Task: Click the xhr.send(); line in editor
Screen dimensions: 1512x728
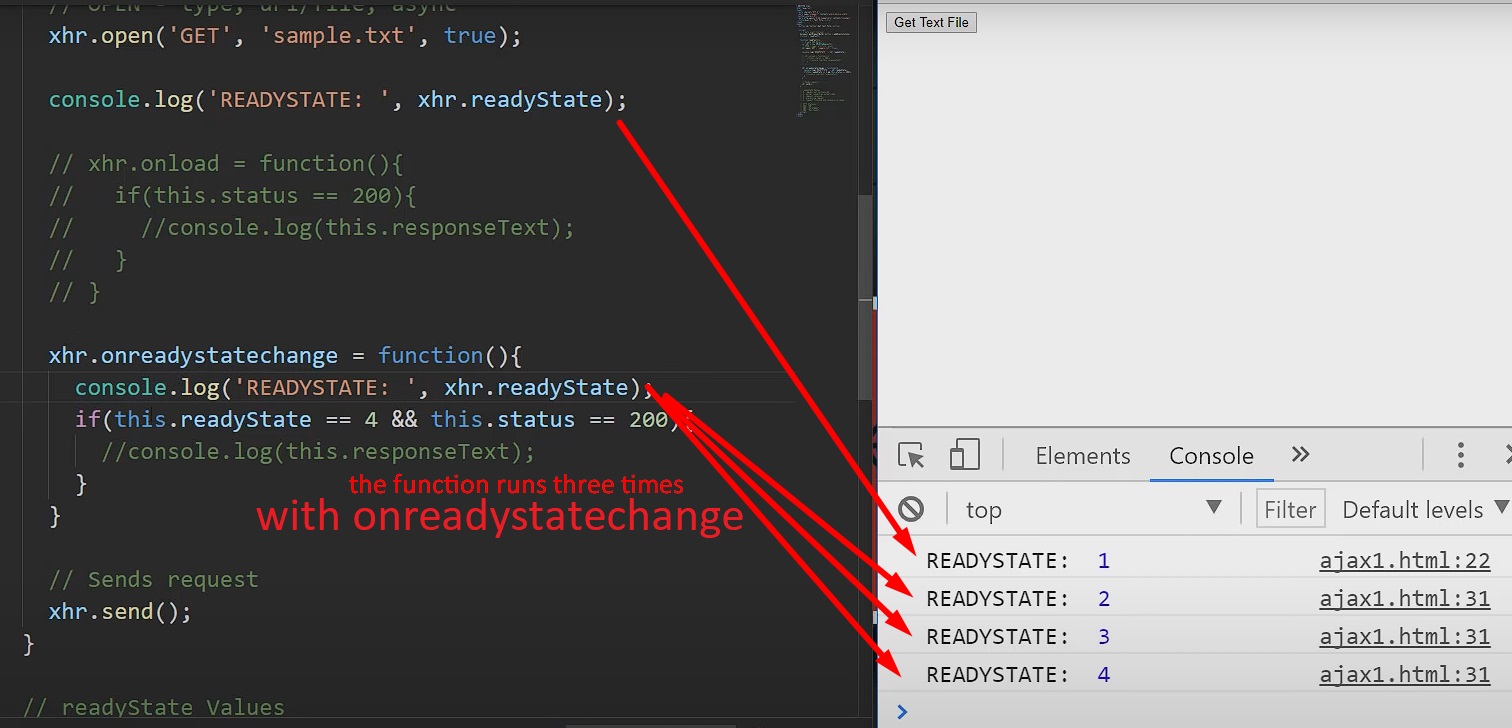Action: click(120, 611)
